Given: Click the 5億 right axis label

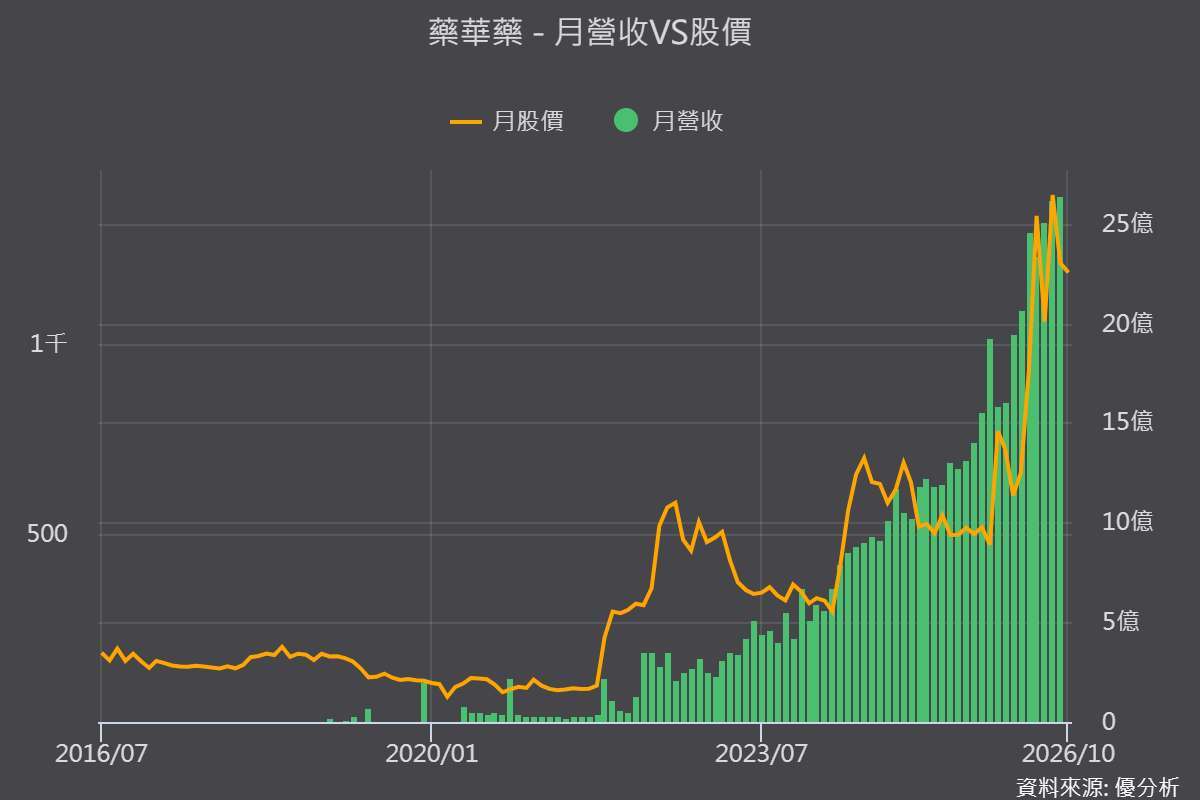Looking at the screenshot, I should (x=1120, y=622).
